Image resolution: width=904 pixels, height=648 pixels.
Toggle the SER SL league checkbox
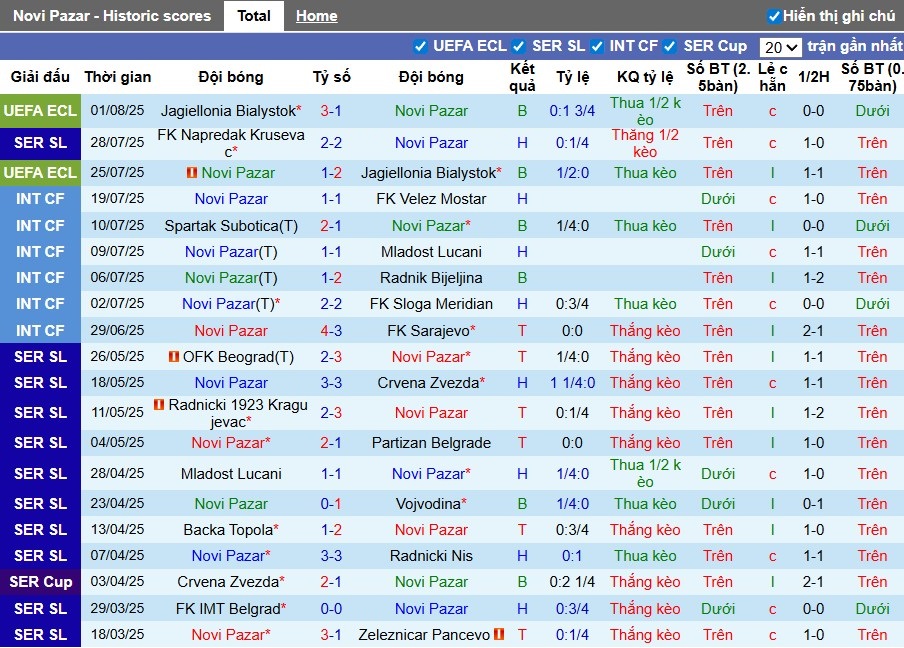(x=519, y=46)
